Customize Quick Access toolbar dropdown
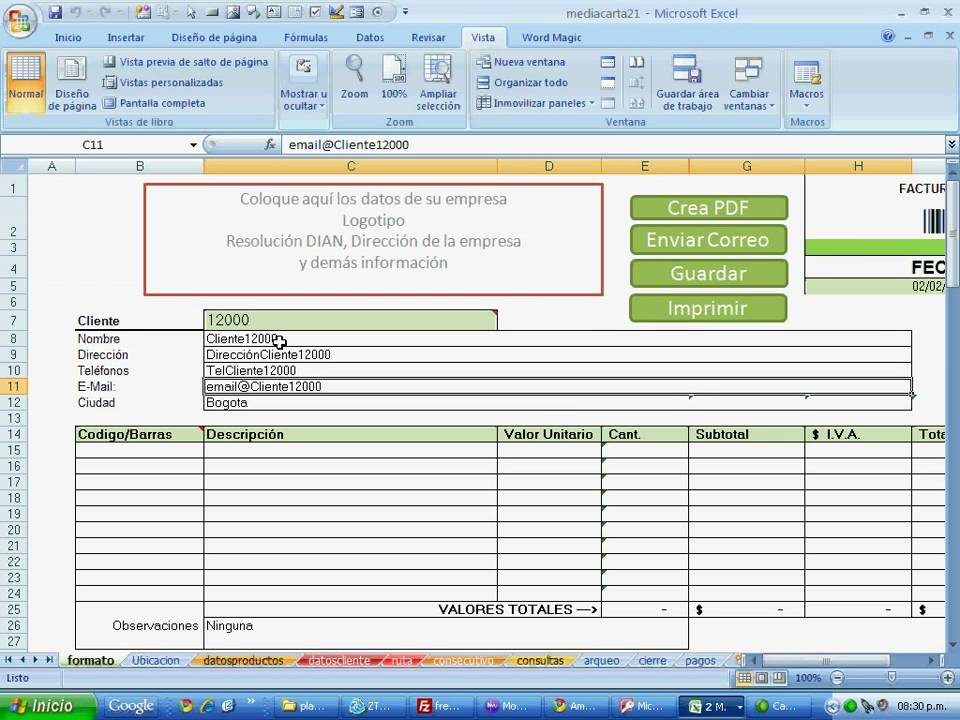 pos(405,12)
